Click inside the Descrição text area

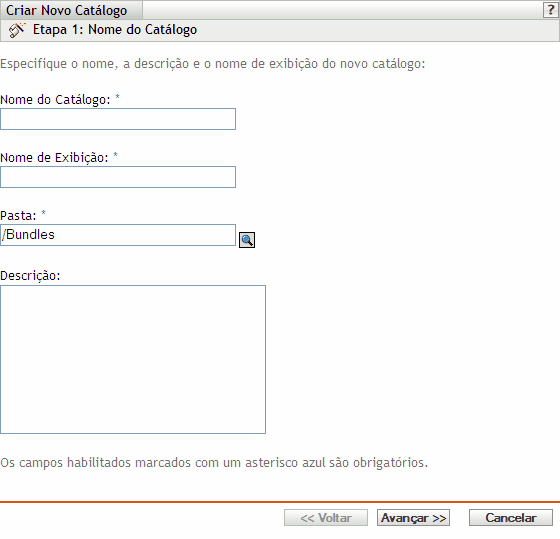133,359
